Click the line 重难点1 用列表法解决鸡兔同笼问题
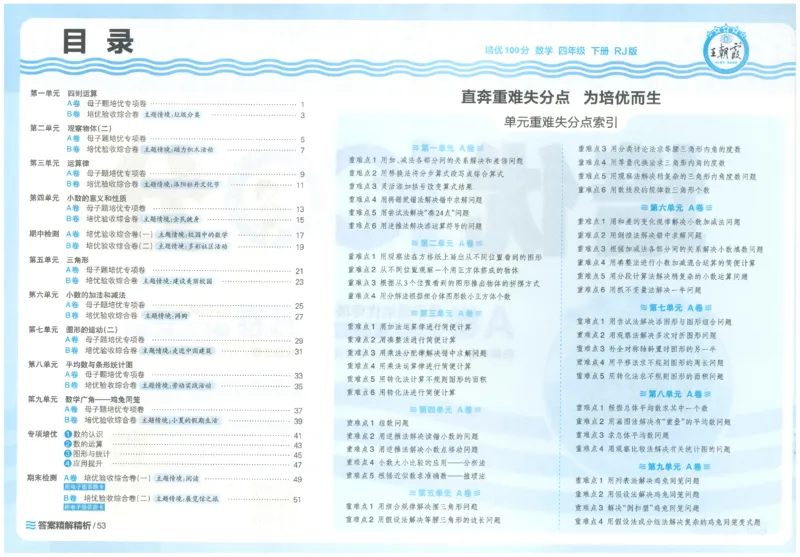 pos(637,480)
